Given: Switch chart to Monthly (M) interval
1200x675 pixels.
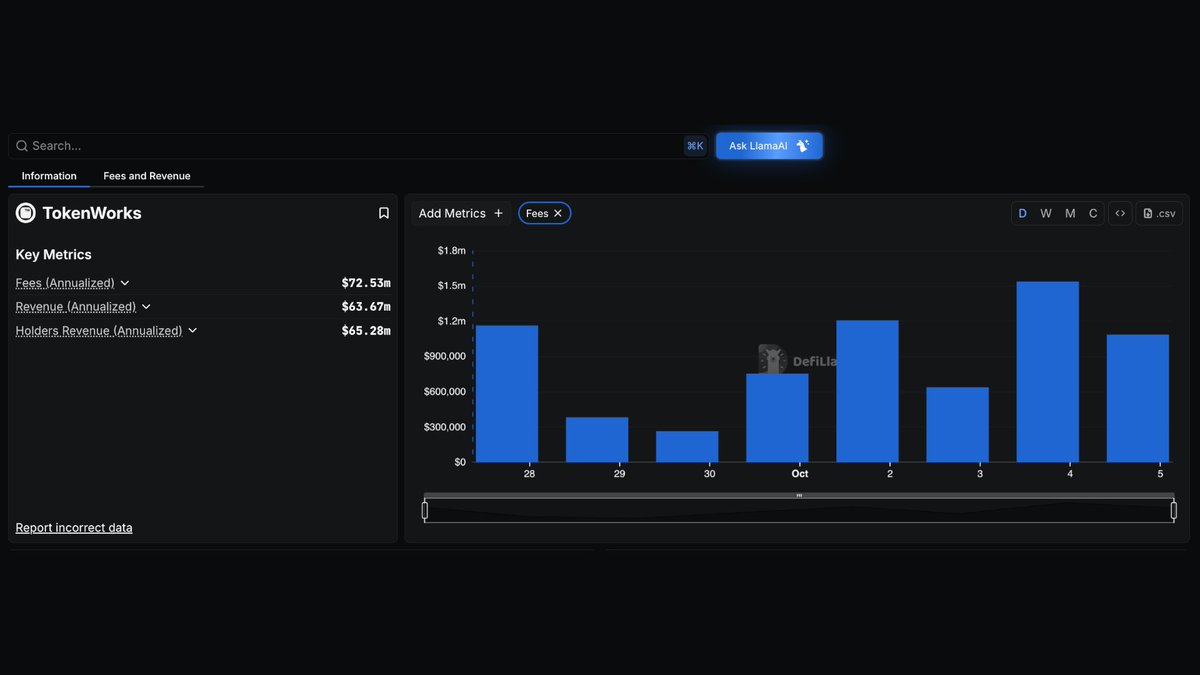Looking at the screenshot, I should pos(1070,213).
